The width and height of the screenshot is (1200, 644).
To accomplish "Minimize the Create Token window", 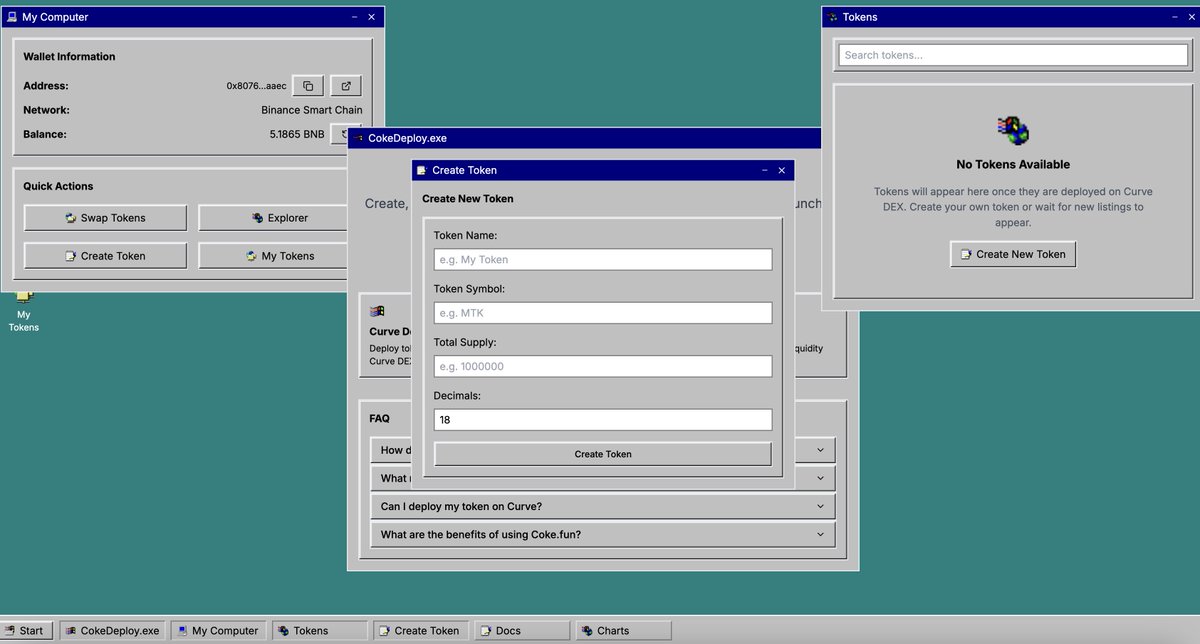I will click(764, 170).
